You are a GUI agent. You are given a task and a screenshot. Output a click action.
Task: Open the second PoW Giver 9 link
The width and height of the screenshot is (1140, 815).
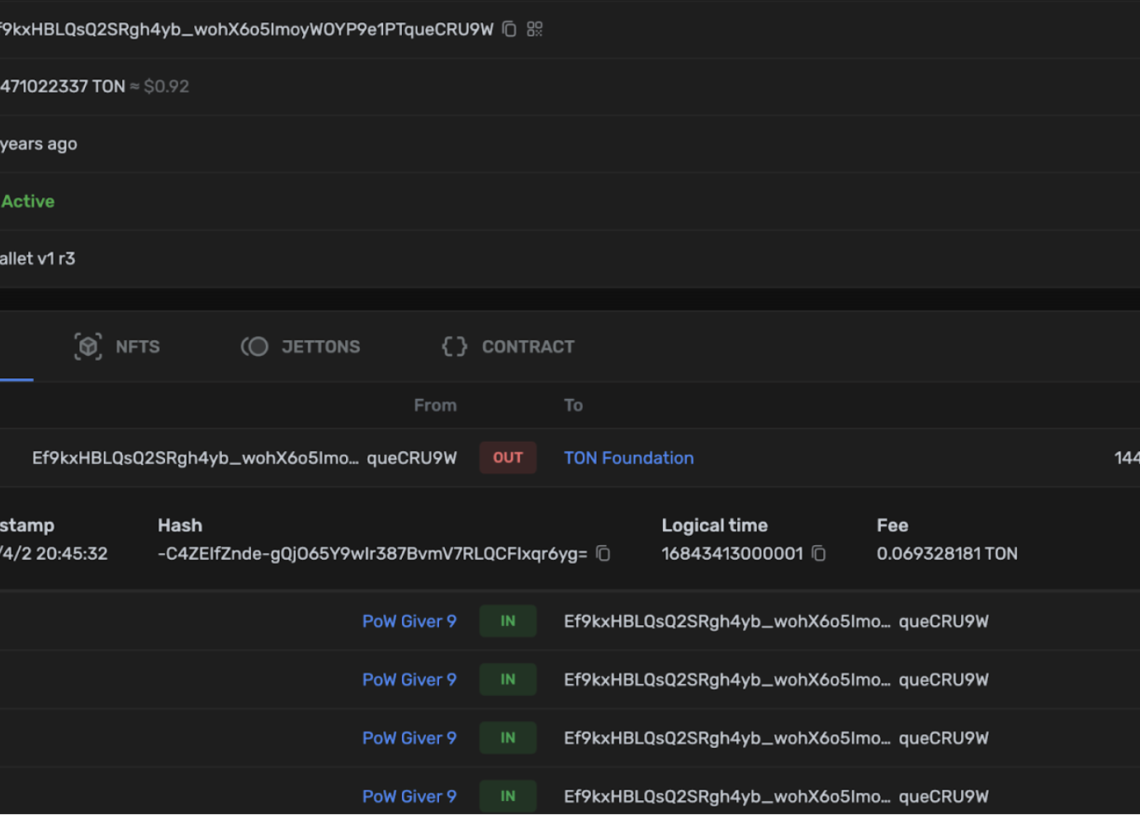coord(409,680)
